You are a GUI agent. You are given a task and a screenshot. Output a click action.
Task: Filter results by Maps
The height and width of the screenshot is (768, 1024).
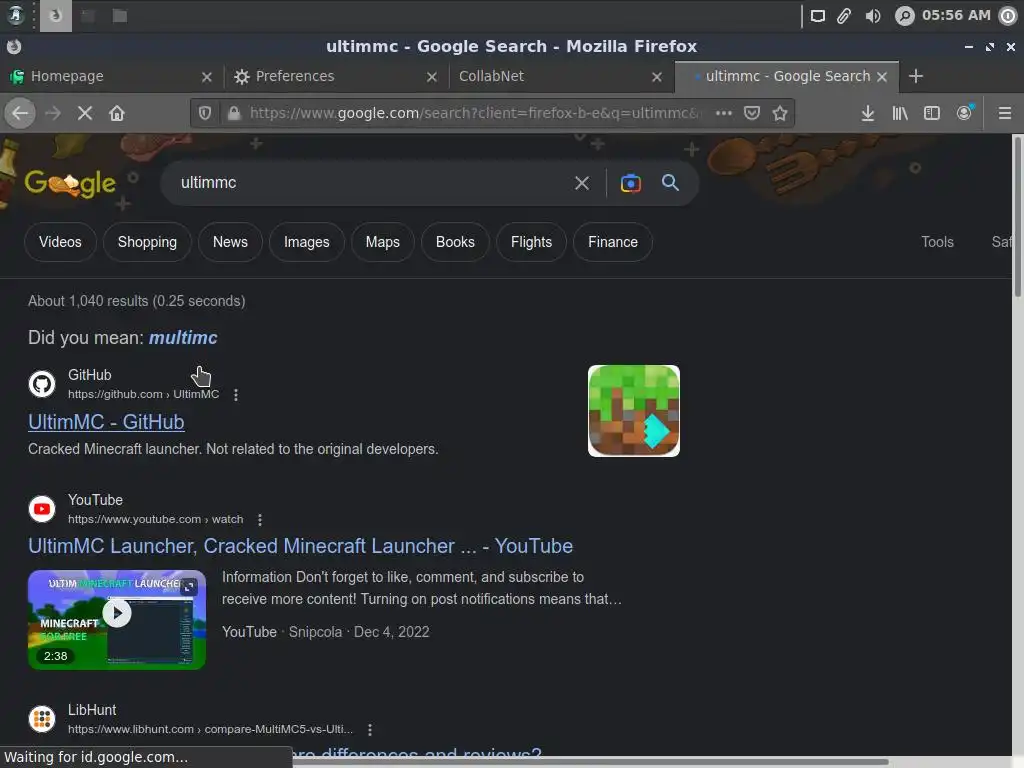382,242
